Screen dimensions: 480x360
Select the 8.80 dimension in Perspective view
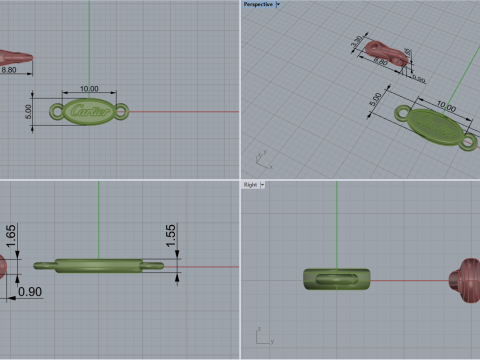point(380,61)
